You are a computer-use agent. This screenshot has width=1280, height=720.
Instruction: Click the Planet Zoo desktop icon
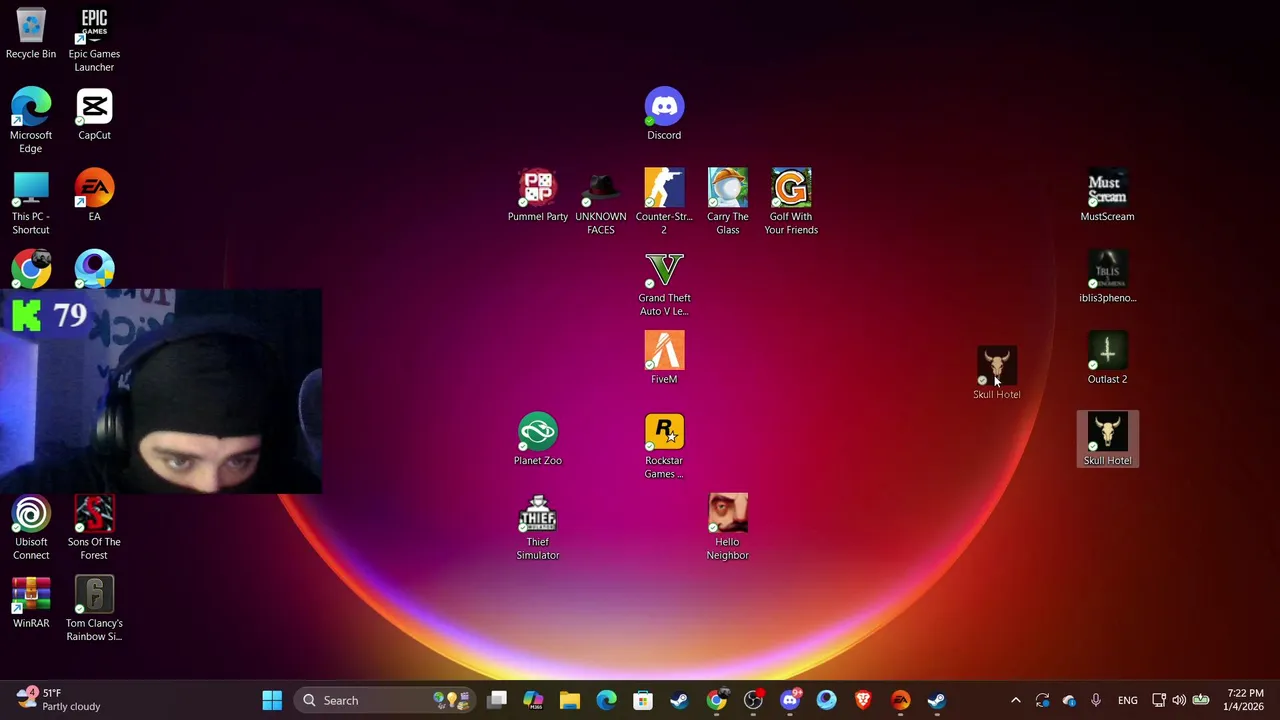tap(538, 439)
